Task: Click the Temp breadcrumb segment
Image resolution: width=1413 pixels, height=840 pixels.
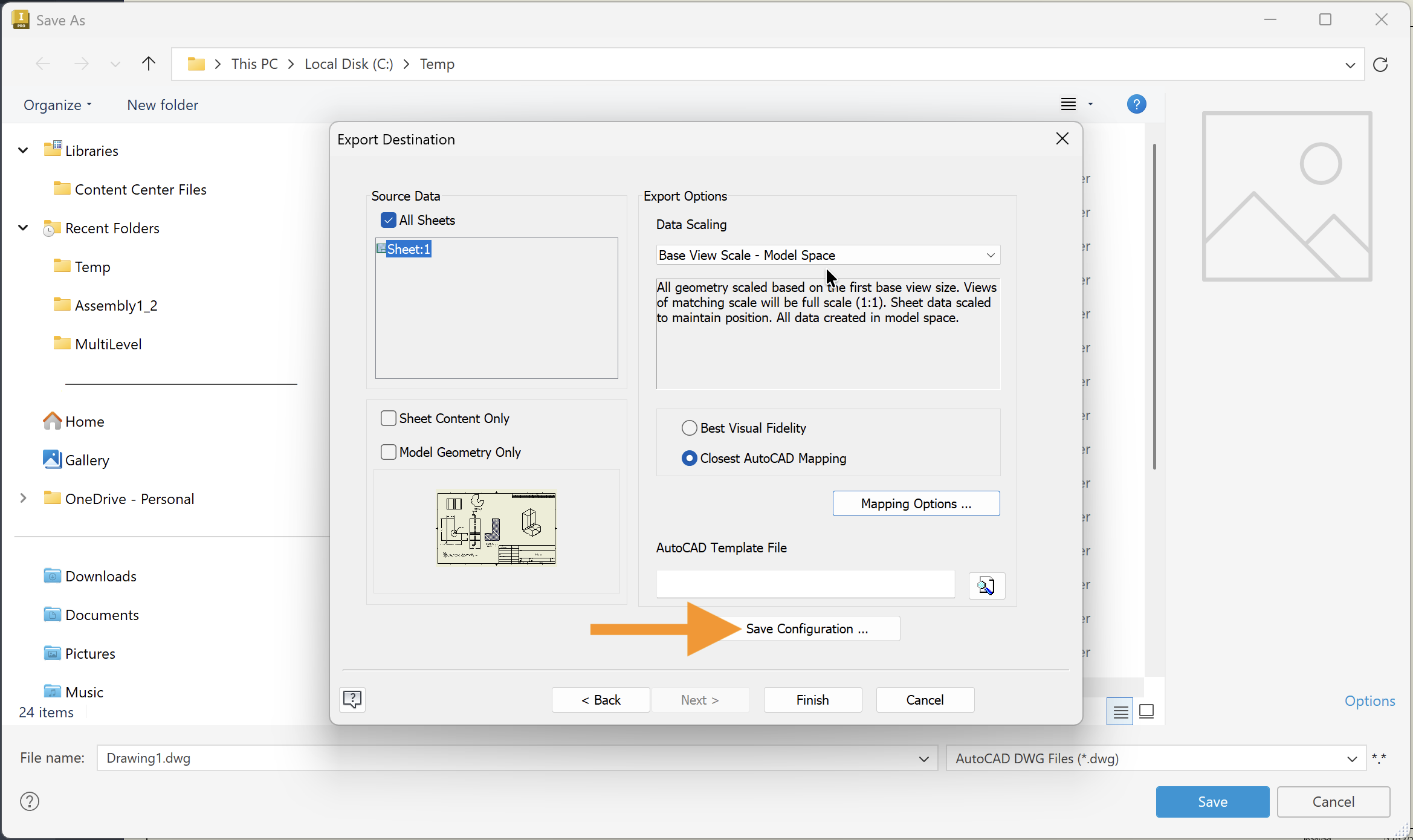Action: (x=437, y=64)
